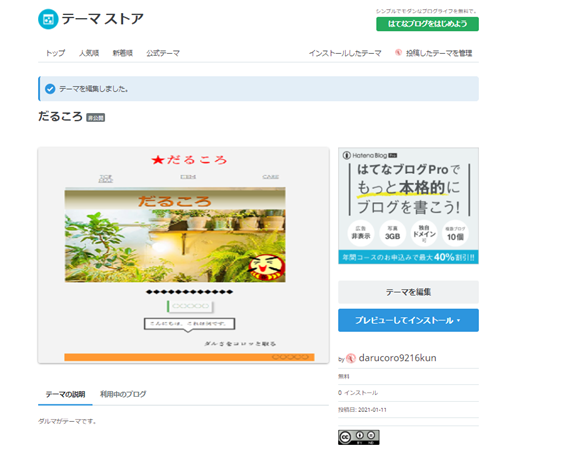
Task: Open インストールしたテーマ link
Action: click(x=345, y=53)
